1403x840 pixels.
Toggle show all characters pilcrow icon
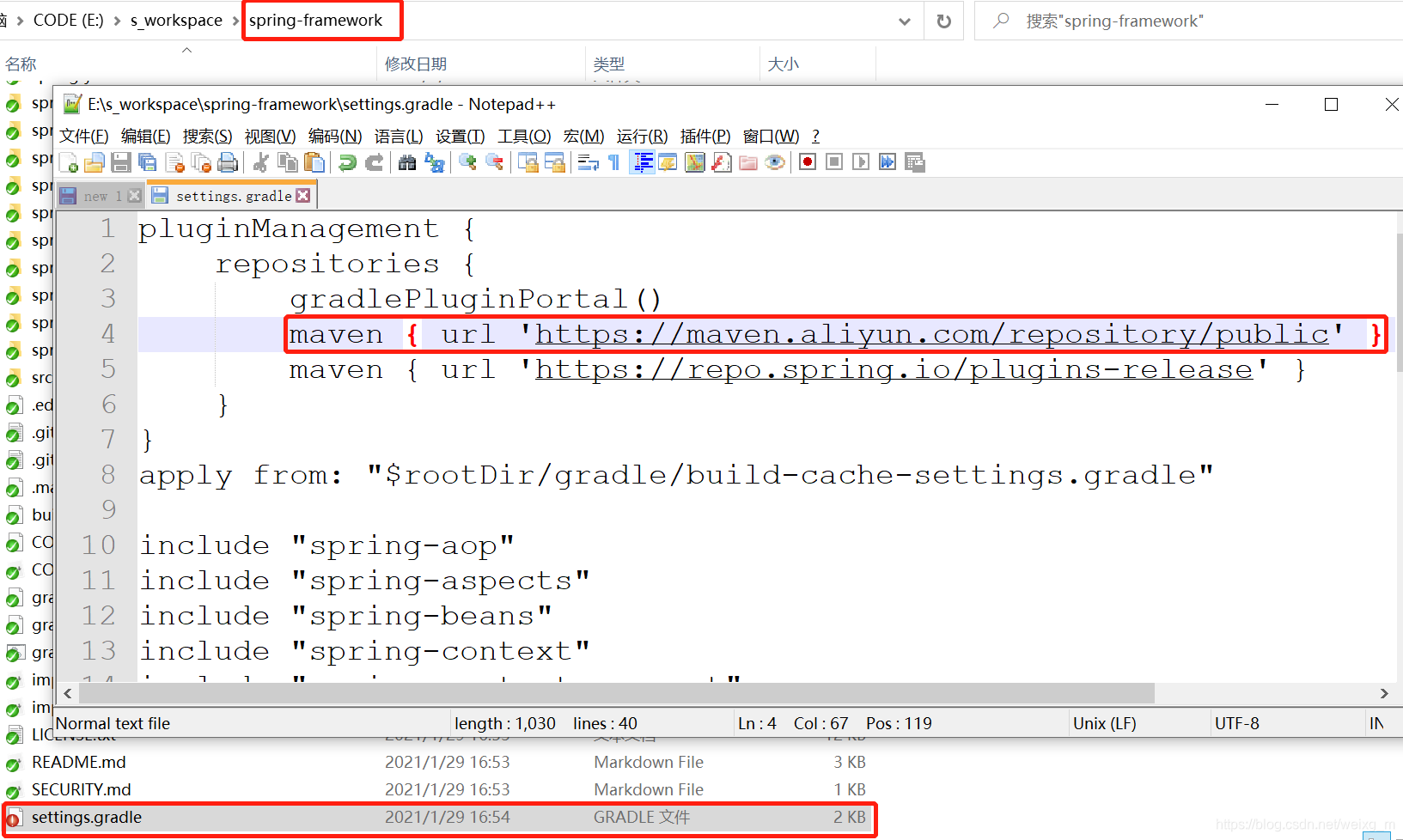613,162
